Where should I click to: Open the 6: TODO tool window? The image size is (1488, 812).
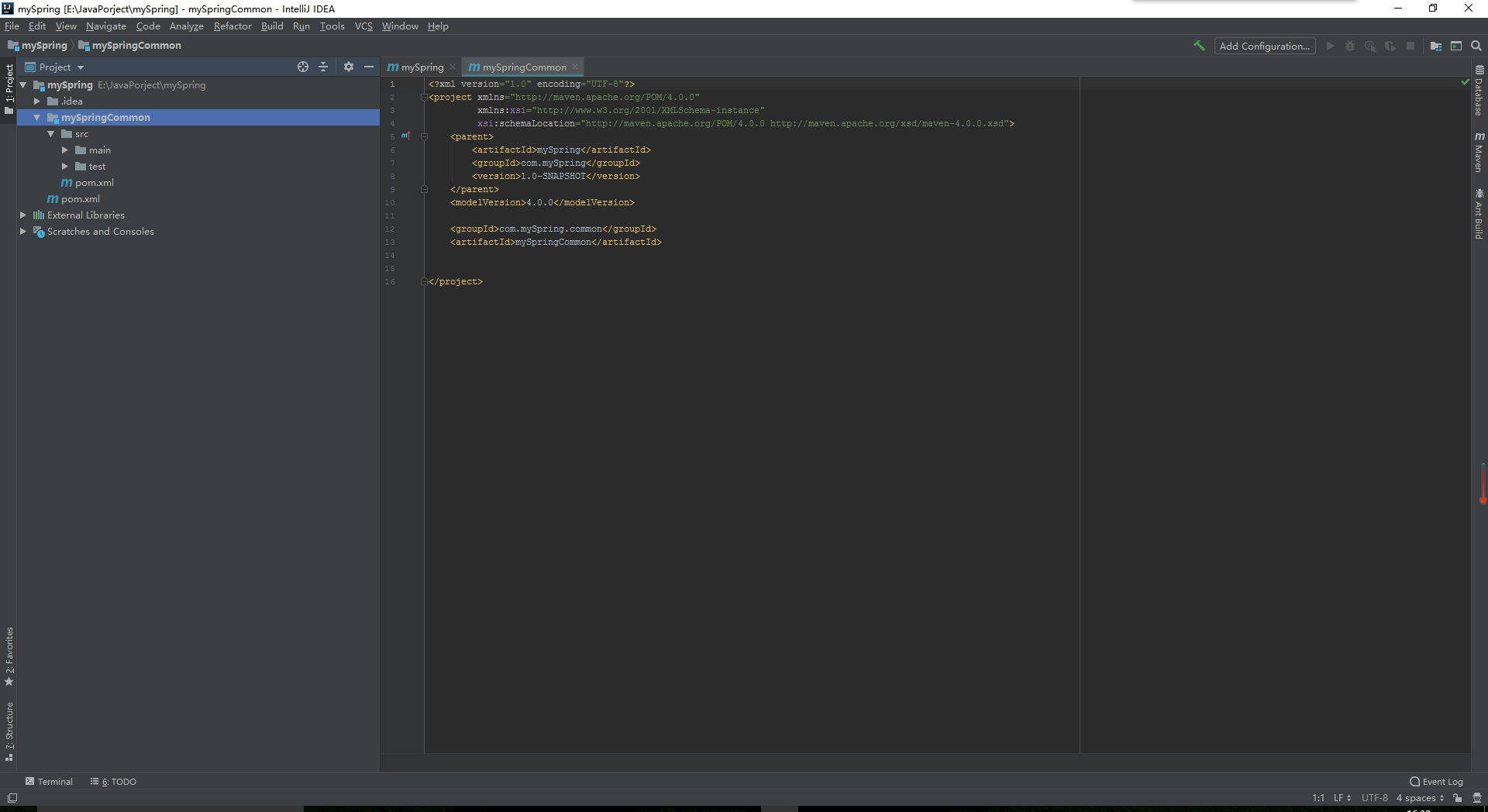tap(113, 781)
